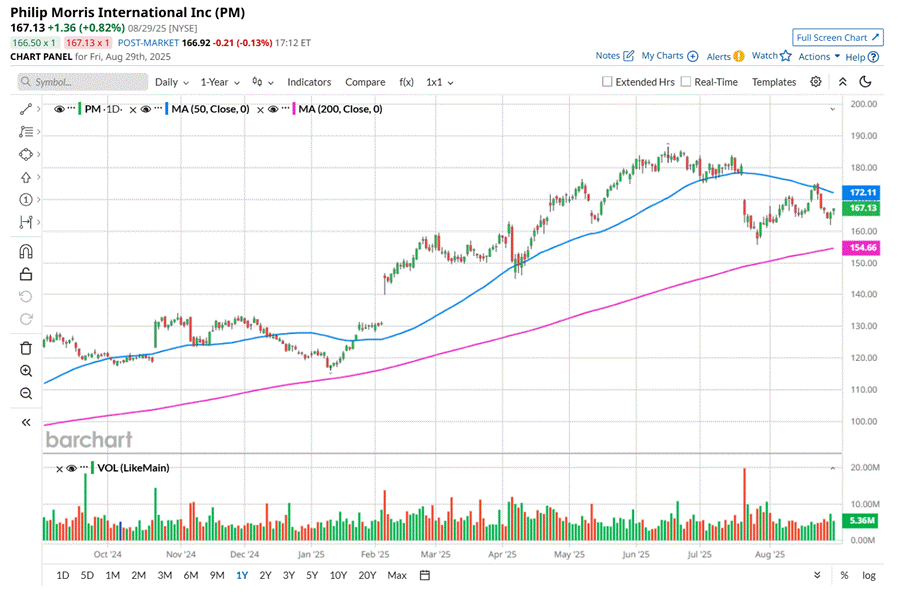903x594 pixels.
Task: Collapse the top toolbar with double chevron
Action: (x=842, y=82)
